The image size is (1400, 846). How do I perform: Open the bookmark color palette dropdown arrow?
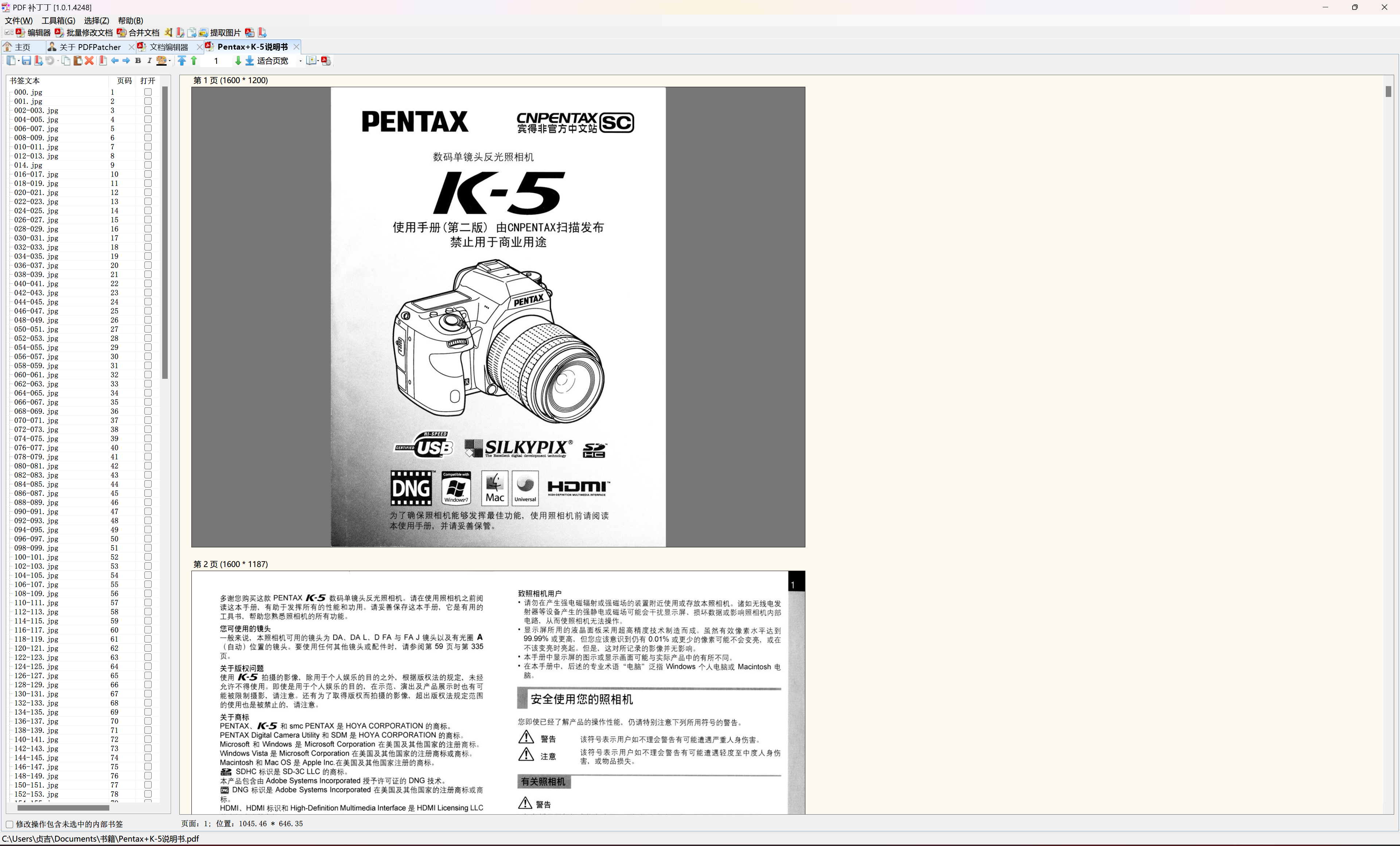(170, 61)
